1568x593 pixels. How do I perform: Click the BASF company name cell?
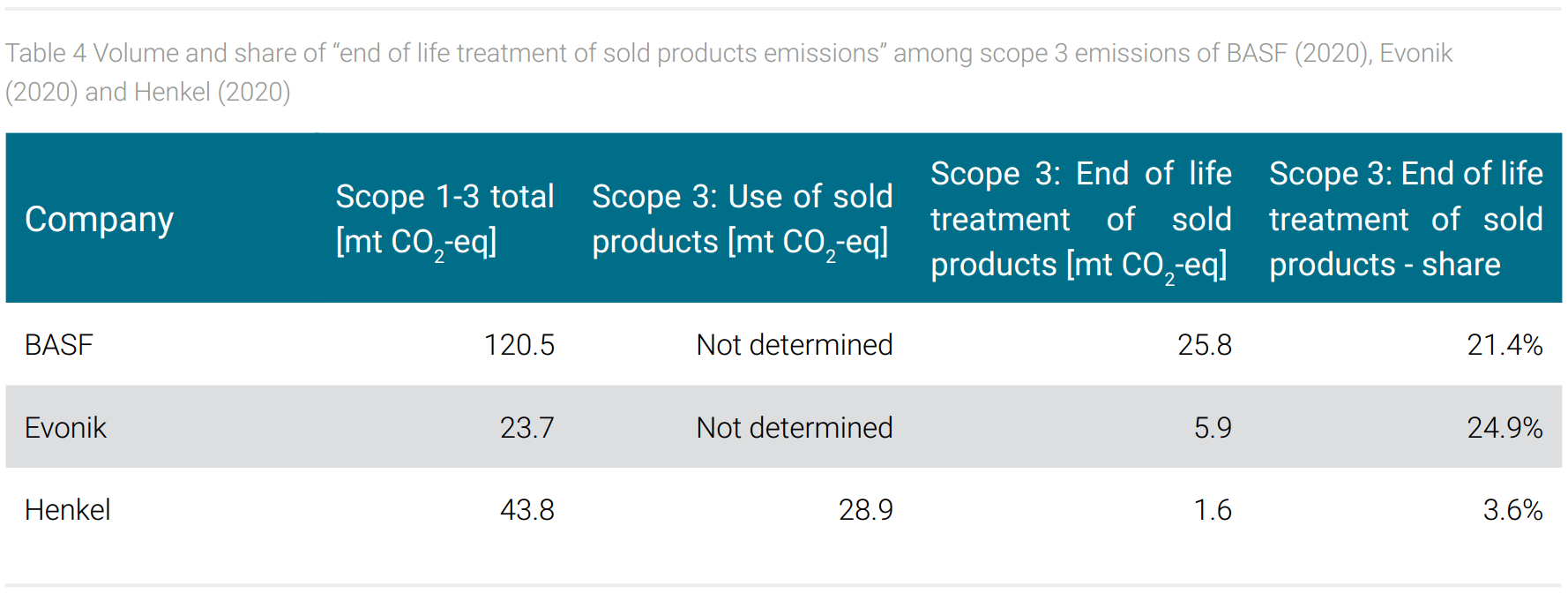pos(59,345)
